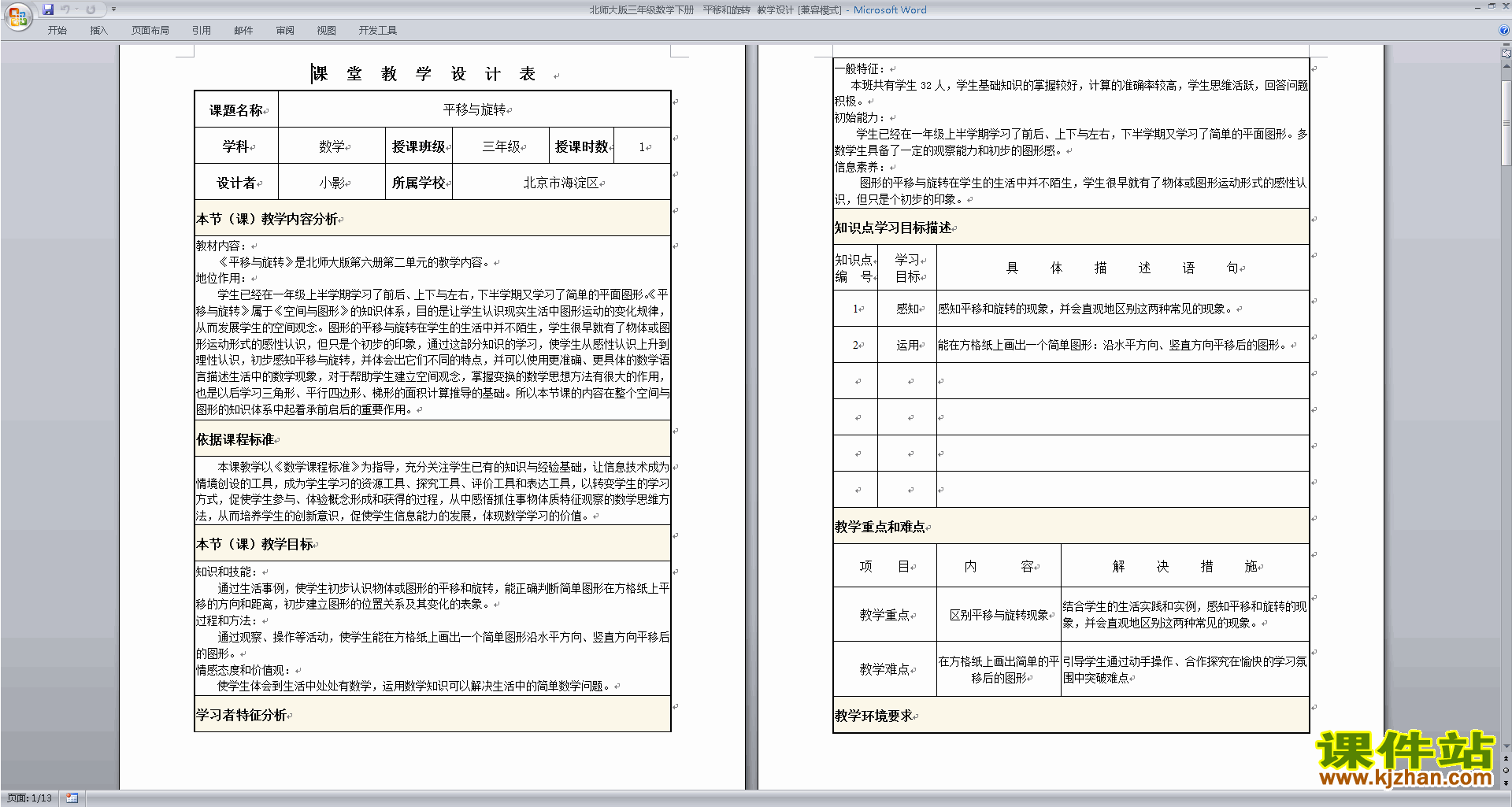
Task: Open the 邮件 ribbon tab
Action: click(243, 31)
